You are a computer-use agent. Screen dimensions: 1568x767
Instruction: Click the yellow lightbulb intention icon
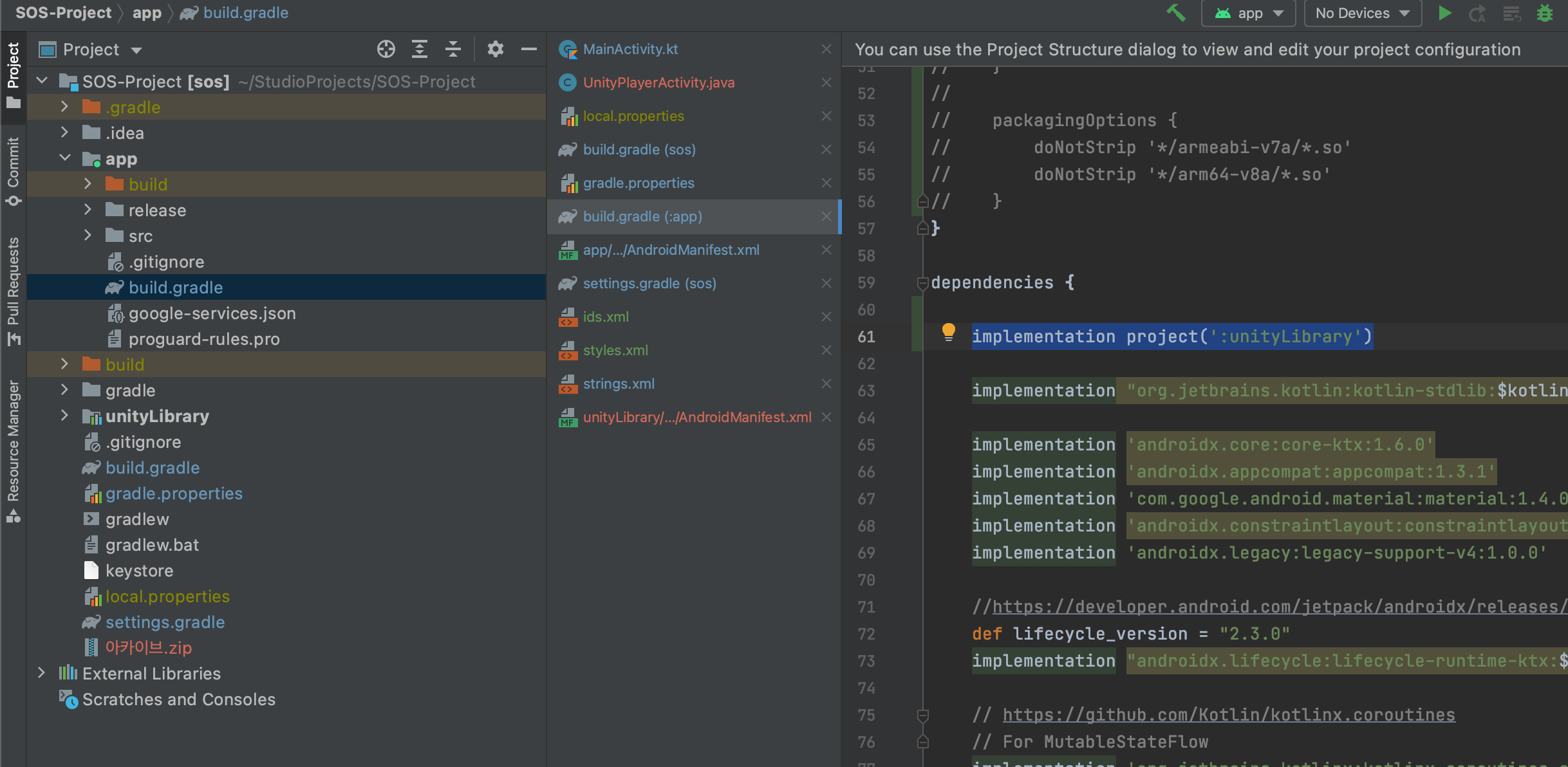point(948,332)
